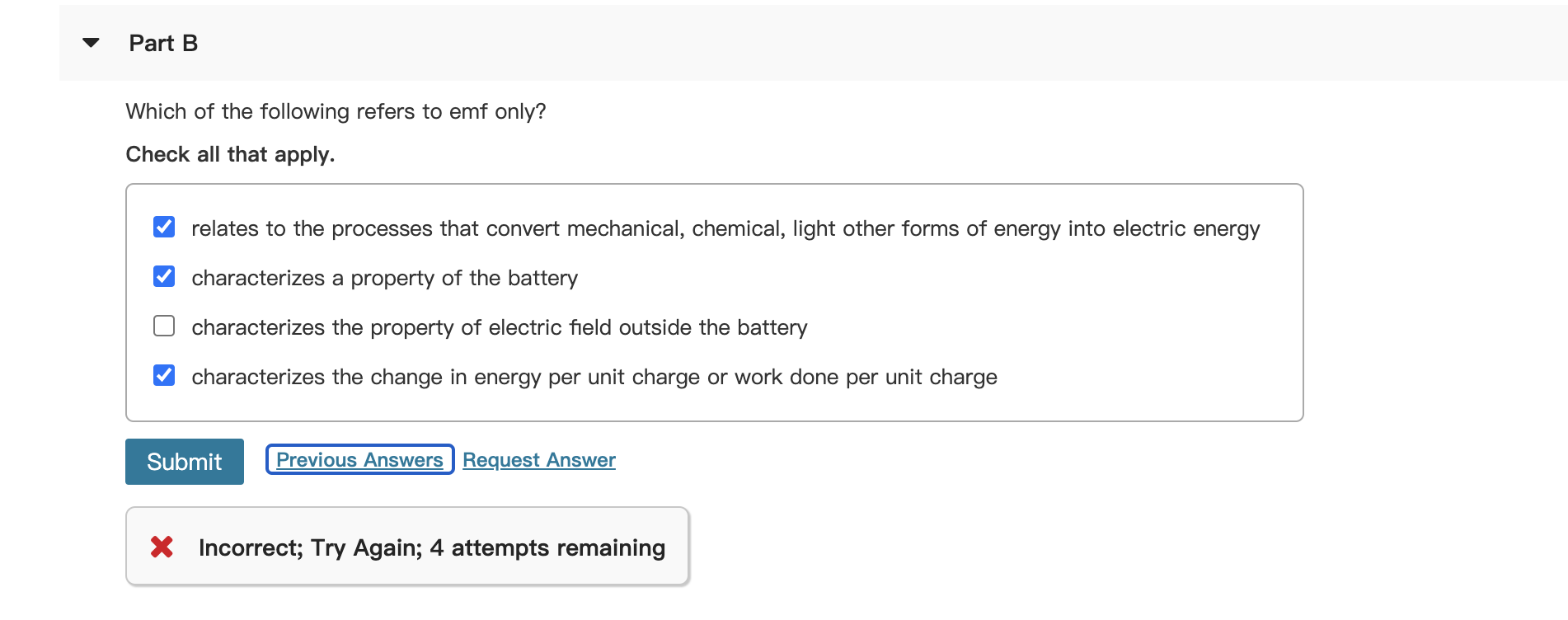Uncheck the "energy per unit charge" checkbox
Viewport: 1568px width, 620px height.
coord(164,375)
